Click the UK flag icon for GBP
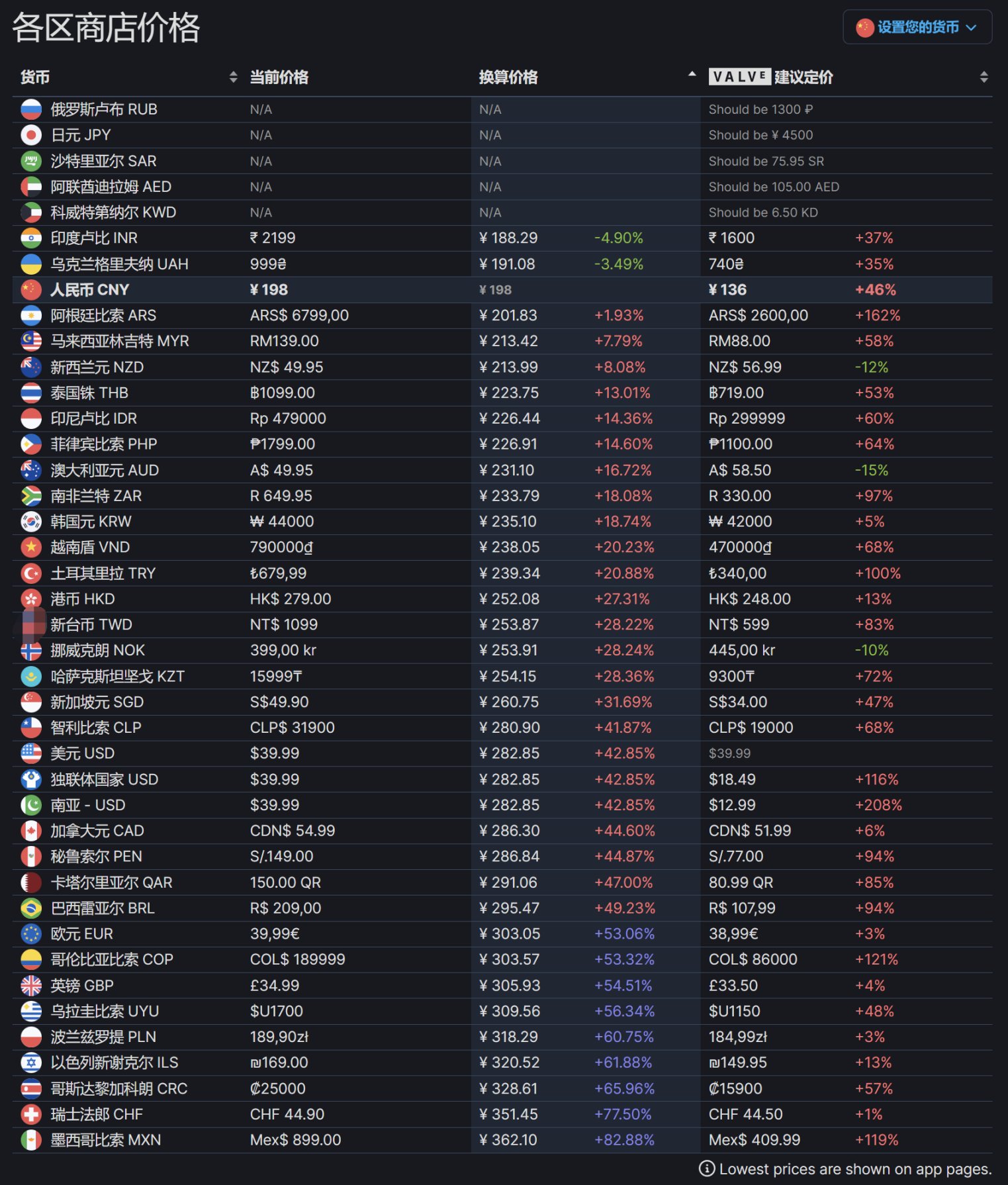Image resolution: width=1008 pixels, height=1185 pixels. [31, 986]
